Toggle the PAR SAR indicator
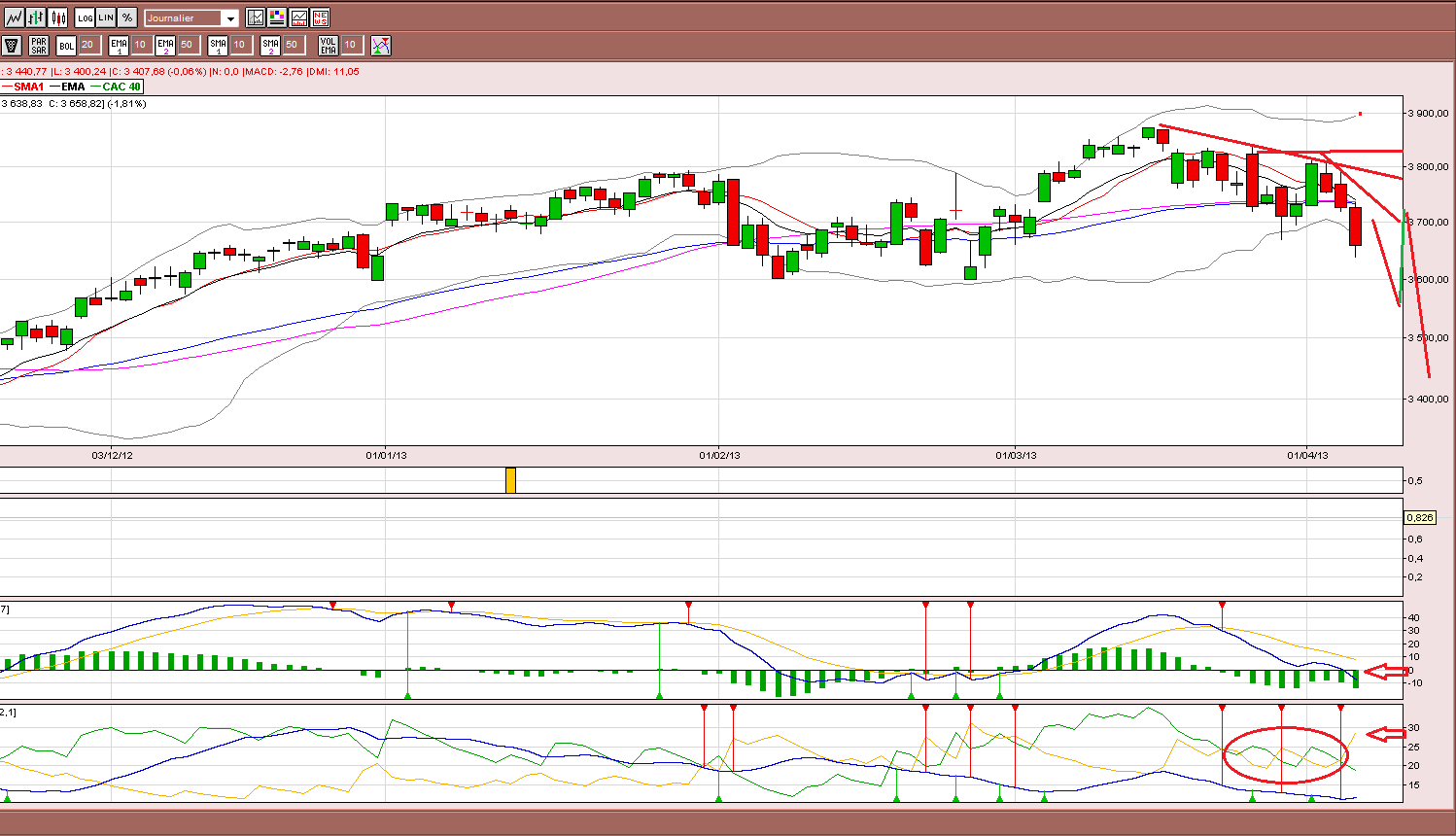Viewport: 1456px width, 836px height. (39, 45)
